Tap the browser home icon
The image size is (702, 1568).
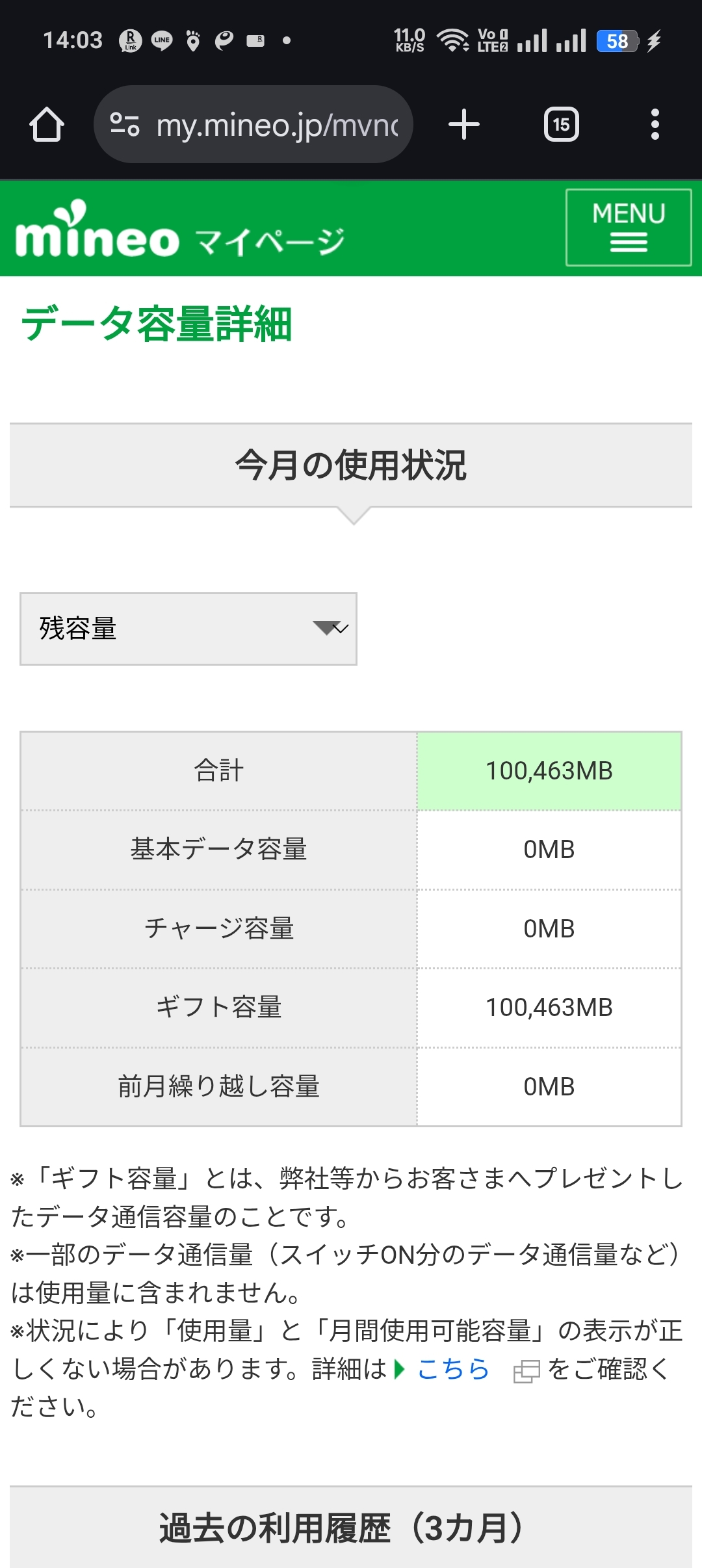(x=47, y=124)
